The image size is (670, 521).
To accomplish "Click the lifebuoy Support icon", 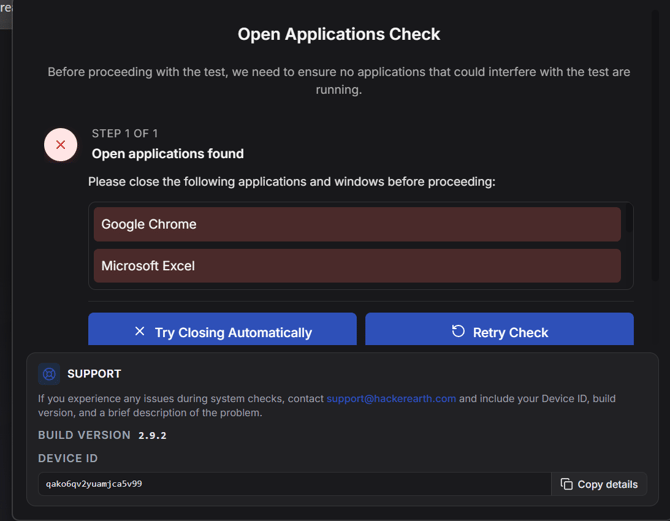I will click(49, 374).
